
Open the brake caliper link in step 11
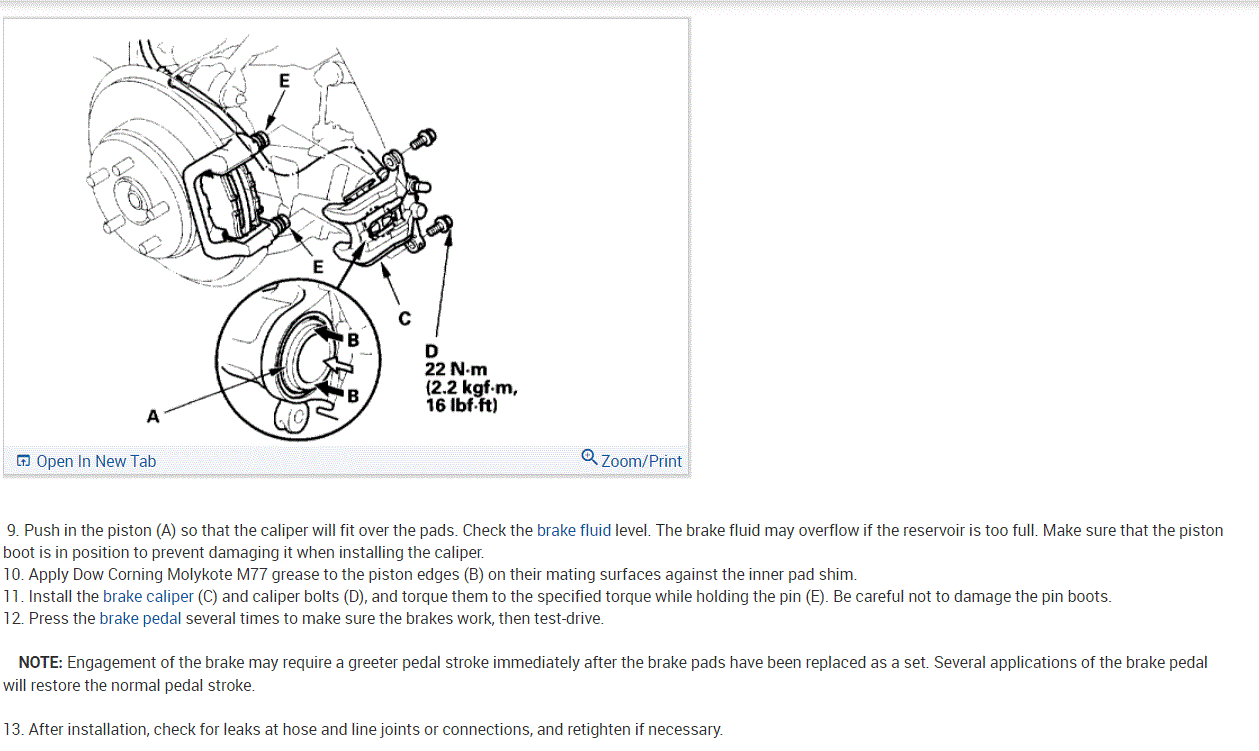(x=148, y=596)
